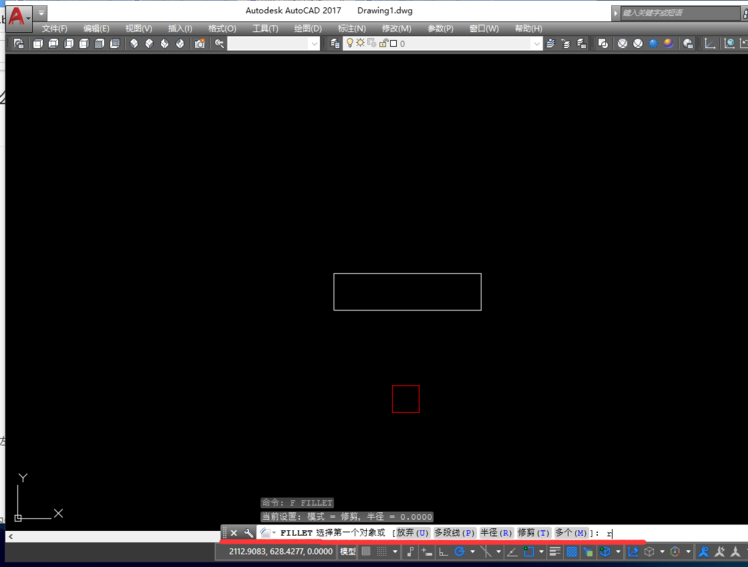Close the command line window
The width and height of the screenshot is (748, 567).
[234, 533]
